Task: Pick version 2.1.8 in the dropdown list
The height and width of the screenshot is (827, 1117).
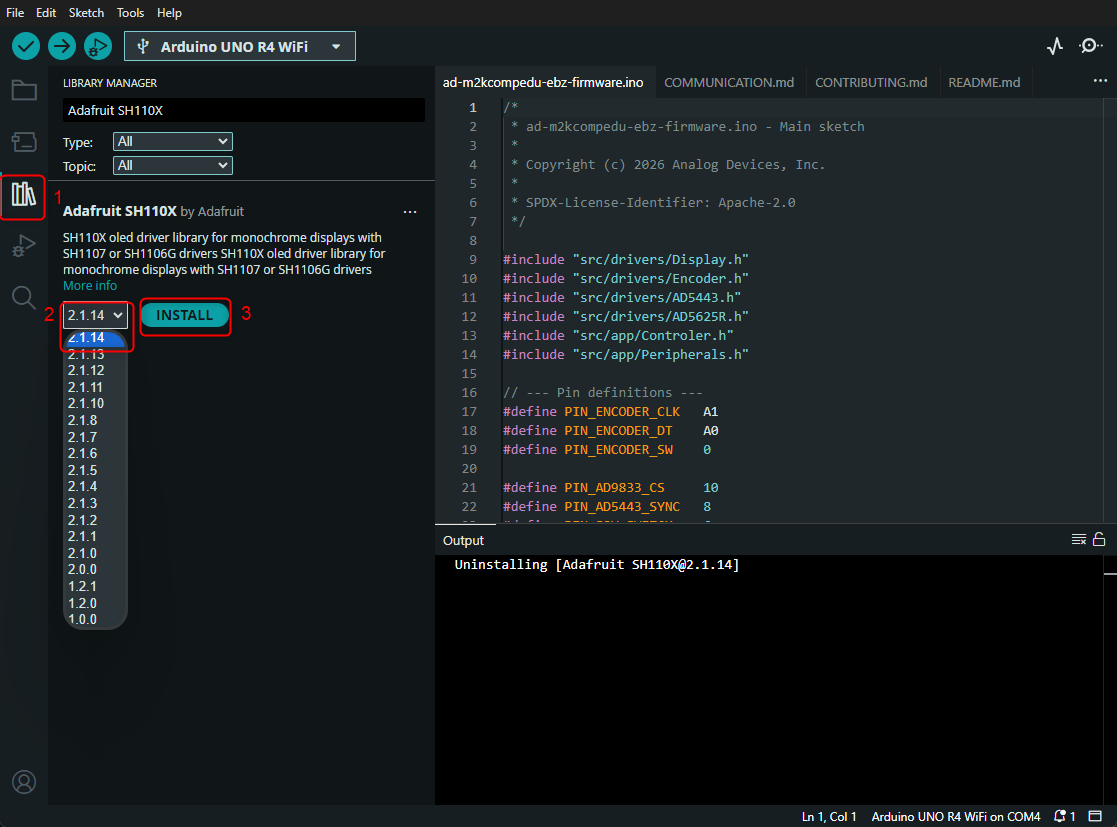Action: pos(83,420)
